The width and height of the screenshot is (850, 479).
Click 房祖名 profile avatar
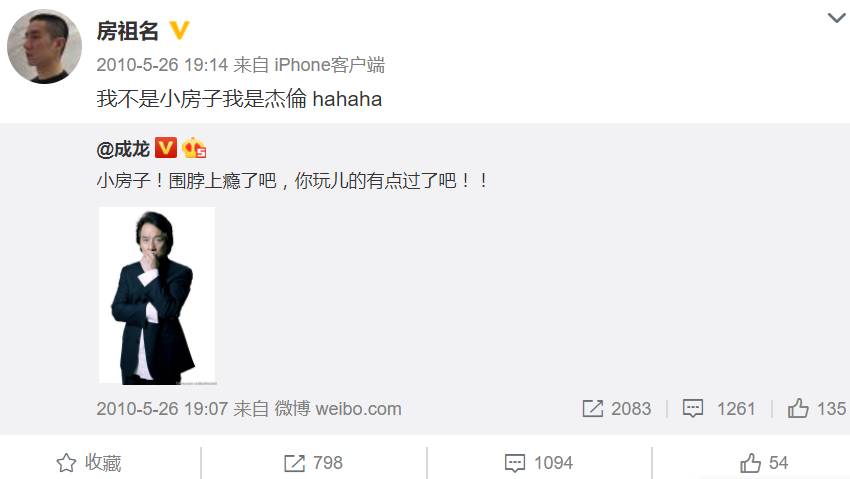pyautogui.click(x=44, y=47)
